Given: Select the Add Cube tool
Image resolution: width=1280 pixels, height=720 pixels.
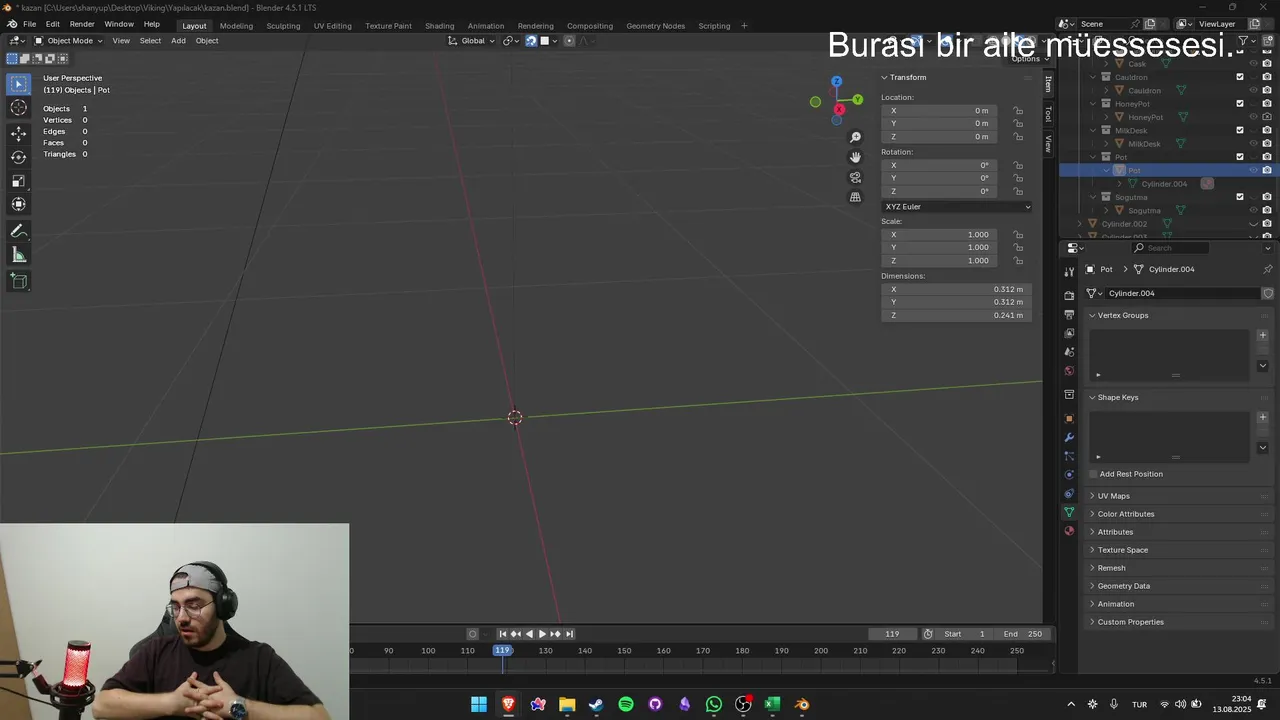Looking at the screenshot, I should pos(18,281).
